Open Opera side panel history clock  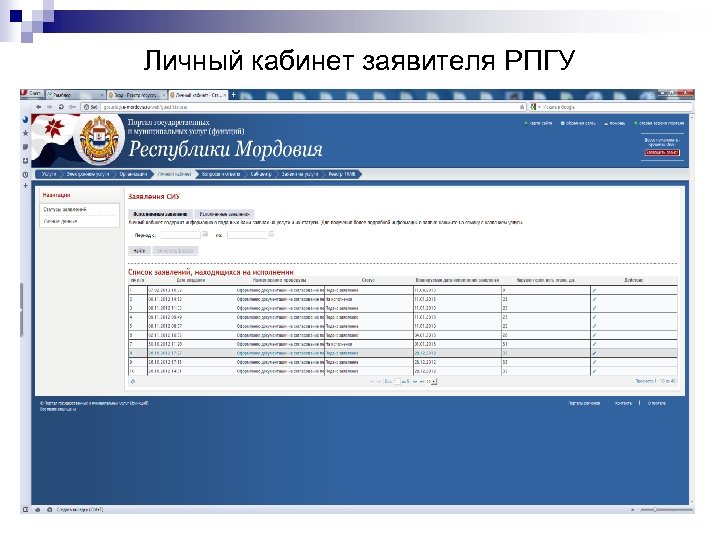25,174
